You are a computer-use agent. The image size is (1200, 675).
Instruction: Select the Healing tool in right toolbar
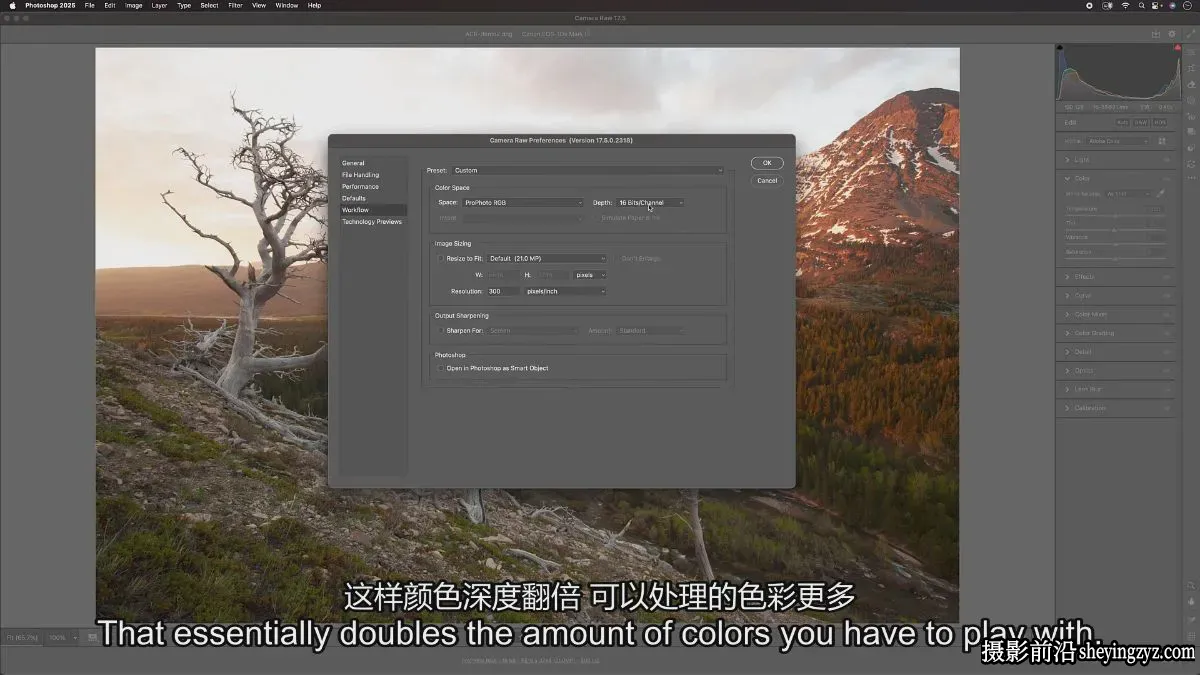coord(1191,85)
